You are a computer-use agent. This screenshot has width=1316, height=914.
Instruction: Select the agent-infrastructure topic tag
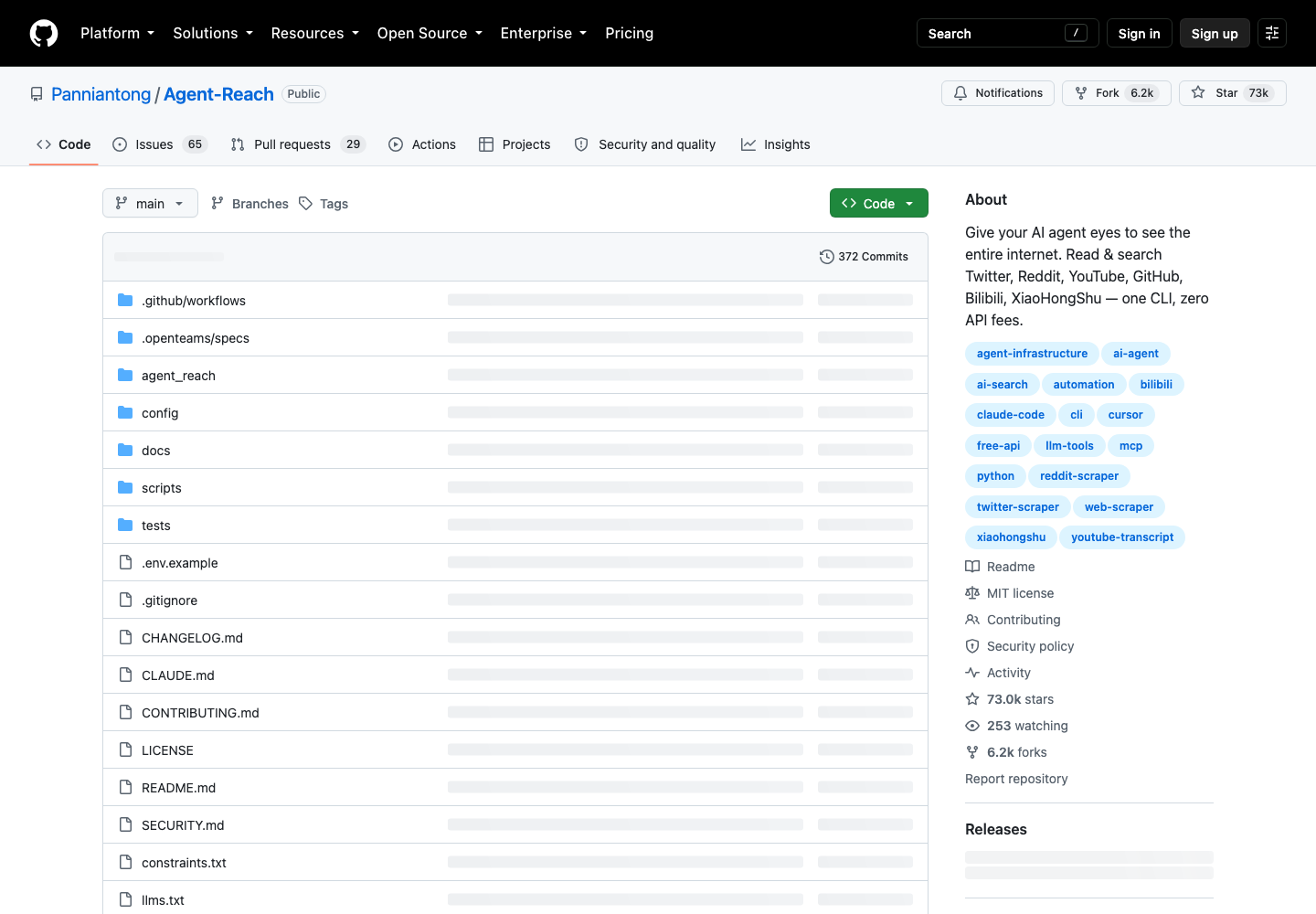tap(1032, 354)
